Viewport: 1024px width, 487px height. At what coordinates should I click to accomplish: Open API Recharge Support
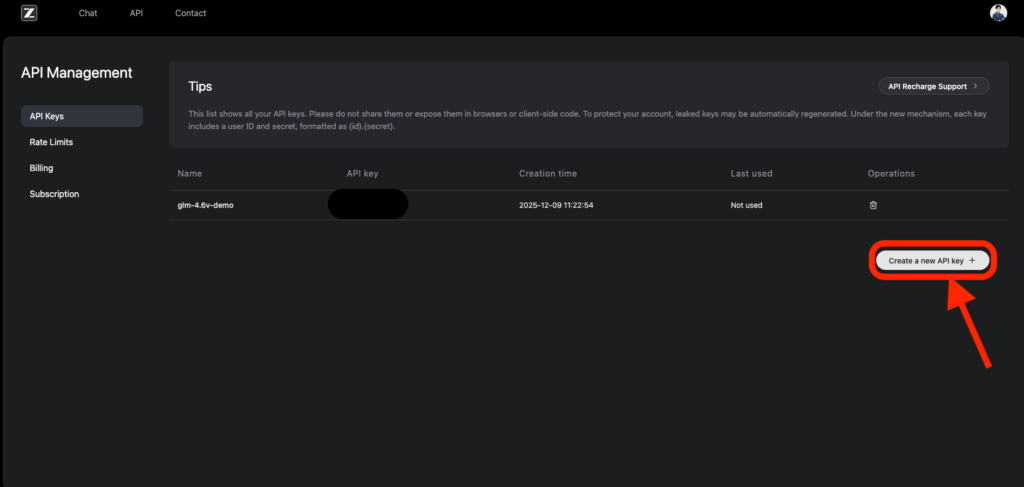(x=932, y=87)
